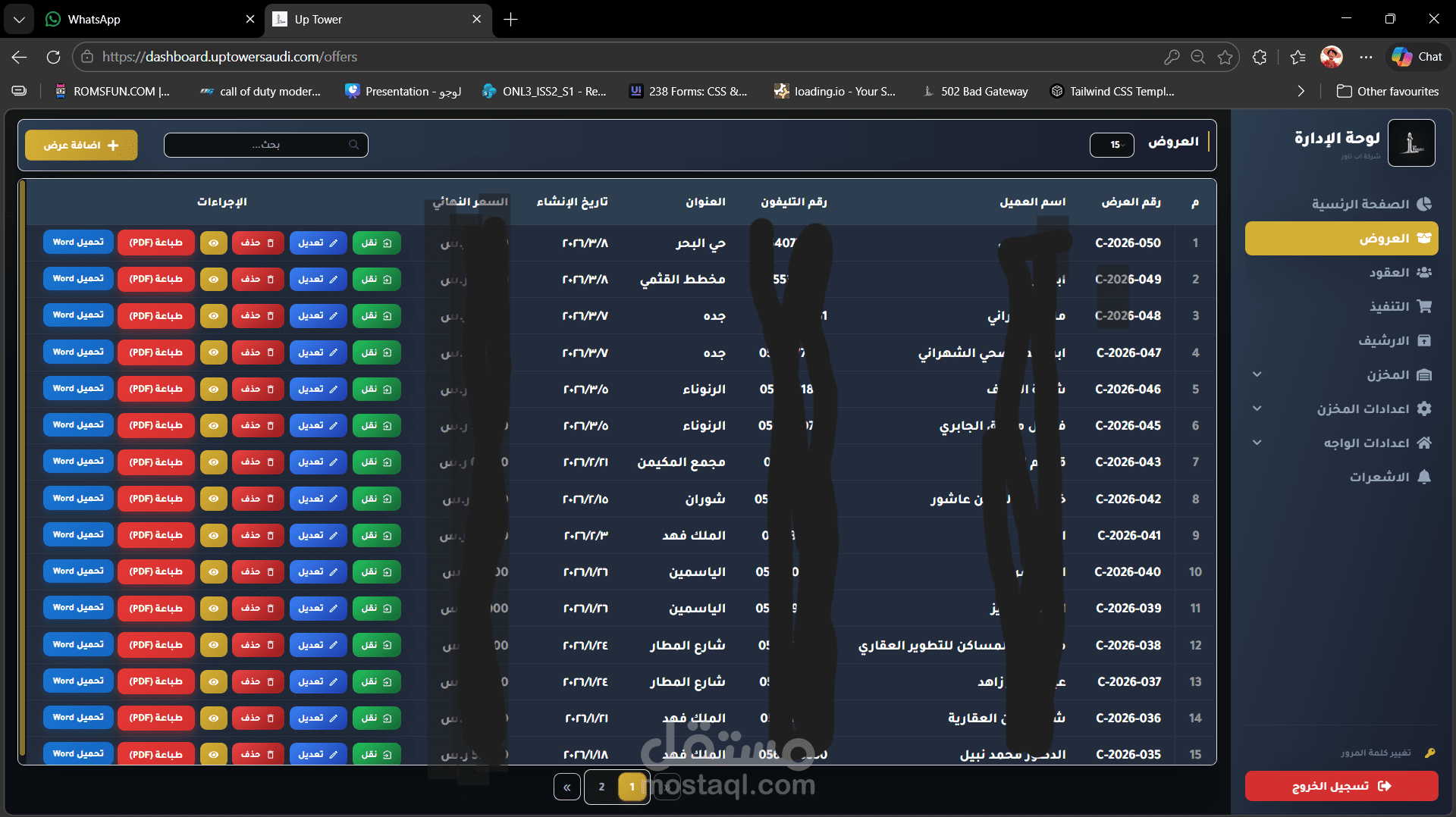Open Copilot Chat in the browser
1456x817 pixels.
1417,57
